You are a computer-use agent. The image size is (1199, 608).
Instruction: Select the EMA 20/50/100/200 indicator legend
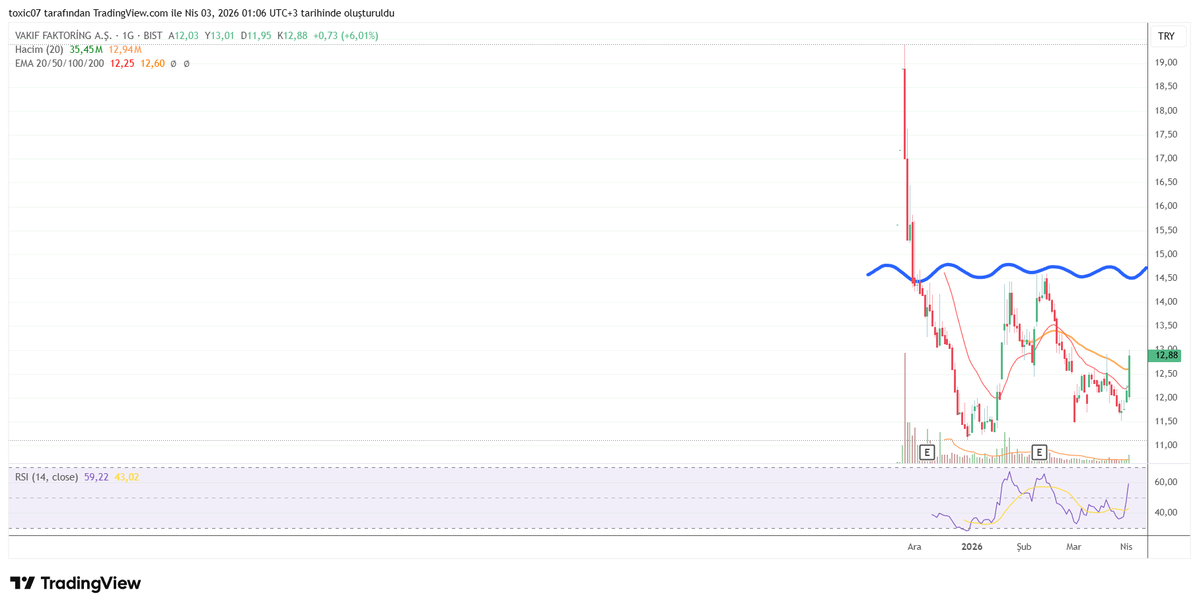(60, 63)
